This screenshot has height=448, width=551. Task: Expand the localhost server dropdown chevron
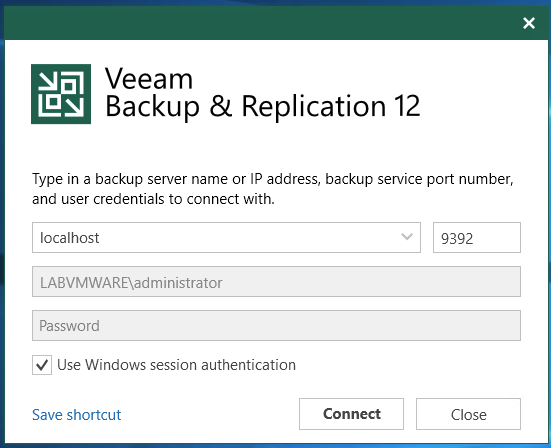click(407, 237)
